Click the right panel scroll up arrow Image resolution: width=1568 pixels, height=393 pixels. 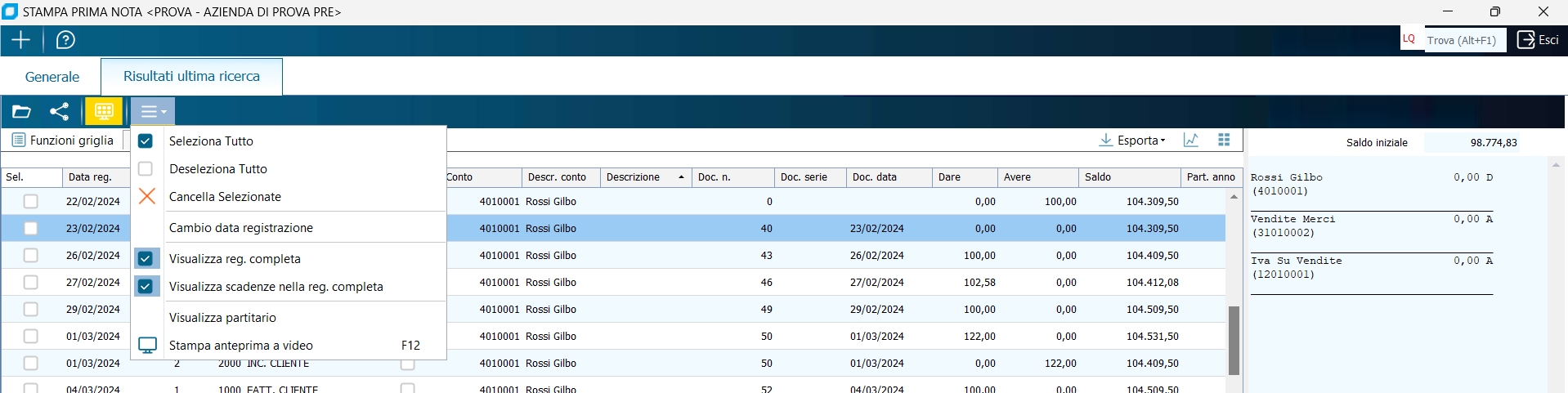pos(1556,164)
